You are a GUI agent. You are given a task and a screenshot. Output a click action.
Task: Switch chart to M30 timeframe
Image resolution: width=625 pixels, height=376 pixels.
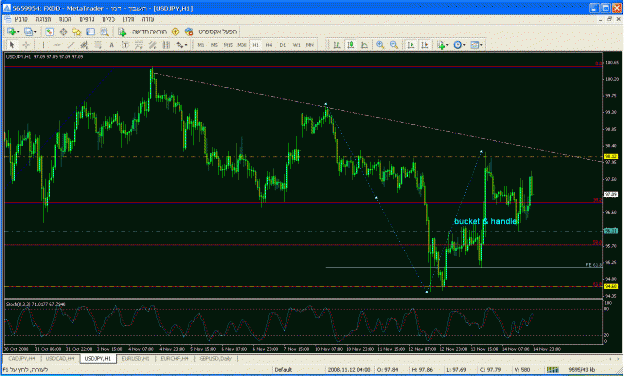(242, 45)
